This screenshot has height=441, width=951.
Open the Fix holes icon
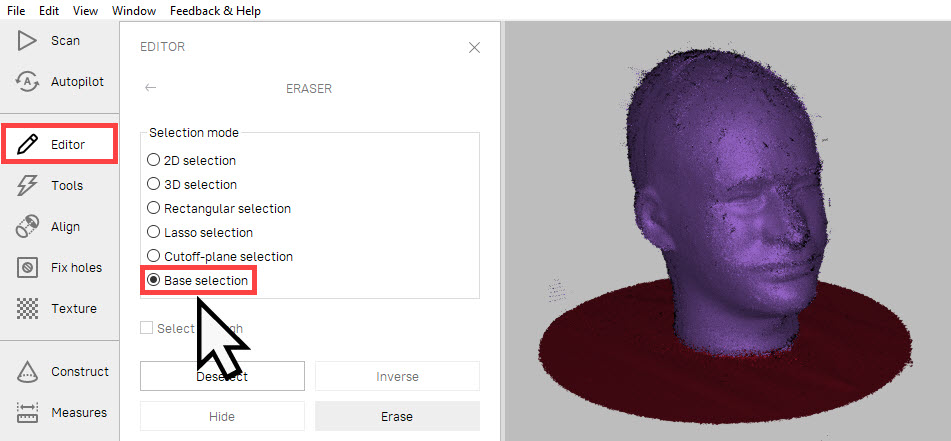(27, 268)
